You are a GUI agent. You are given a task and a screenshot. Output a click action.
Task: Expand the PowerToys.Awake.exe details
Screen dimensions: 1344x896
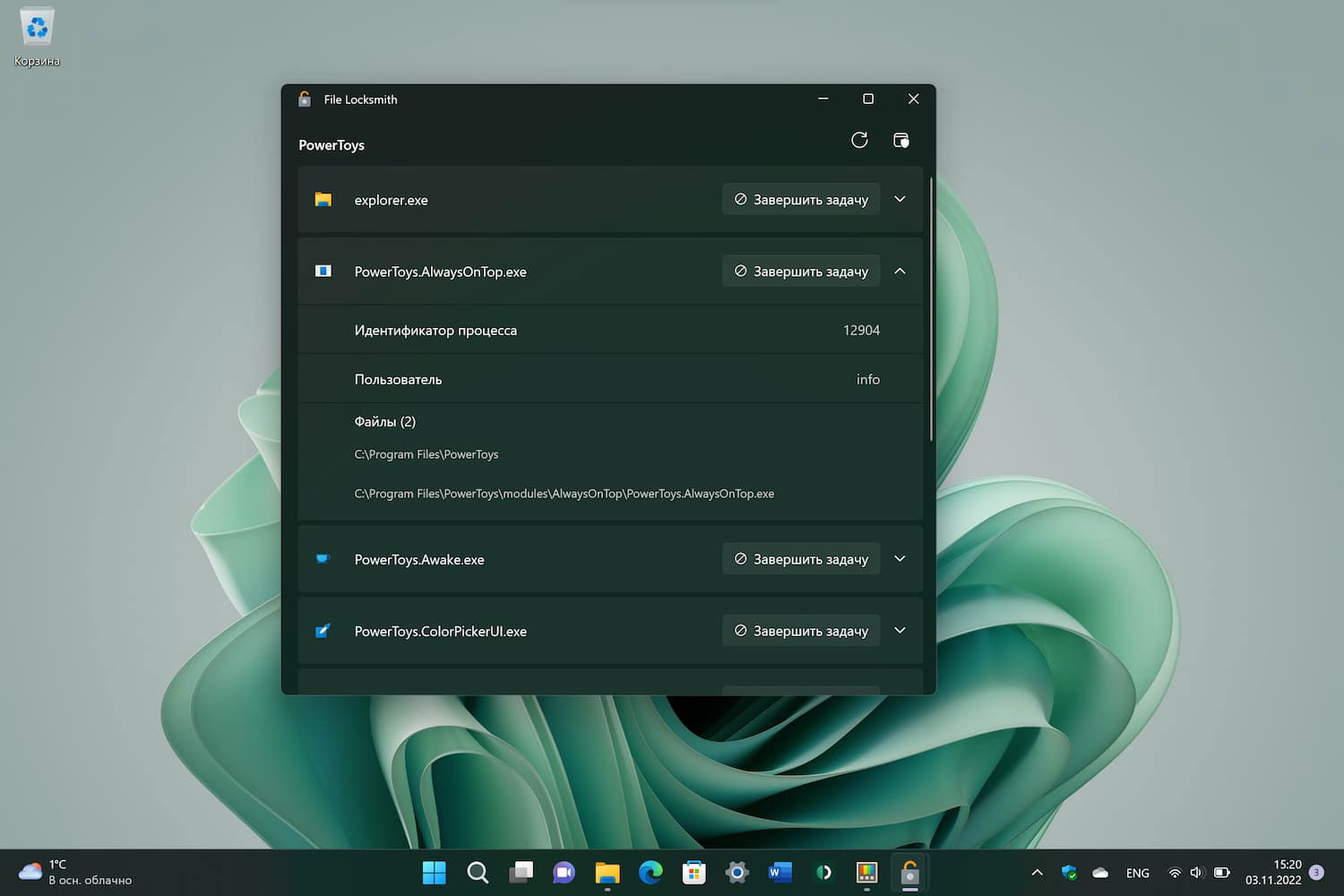[900, 558]
